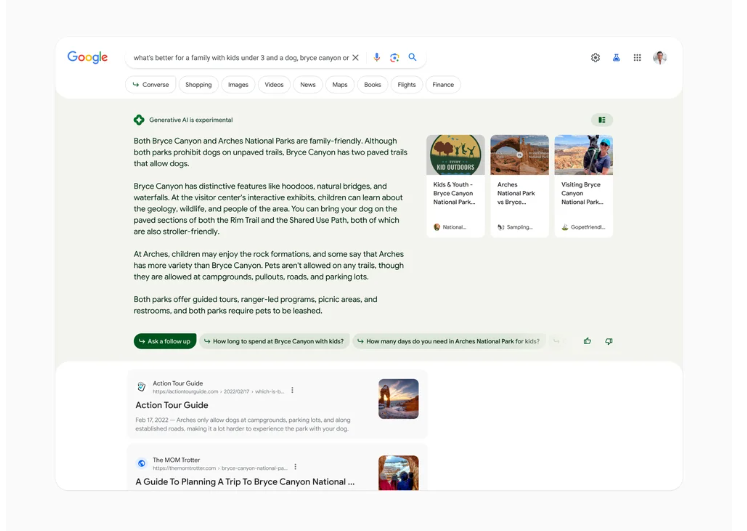
Task: Switch to News results
Action: (308, 85)
